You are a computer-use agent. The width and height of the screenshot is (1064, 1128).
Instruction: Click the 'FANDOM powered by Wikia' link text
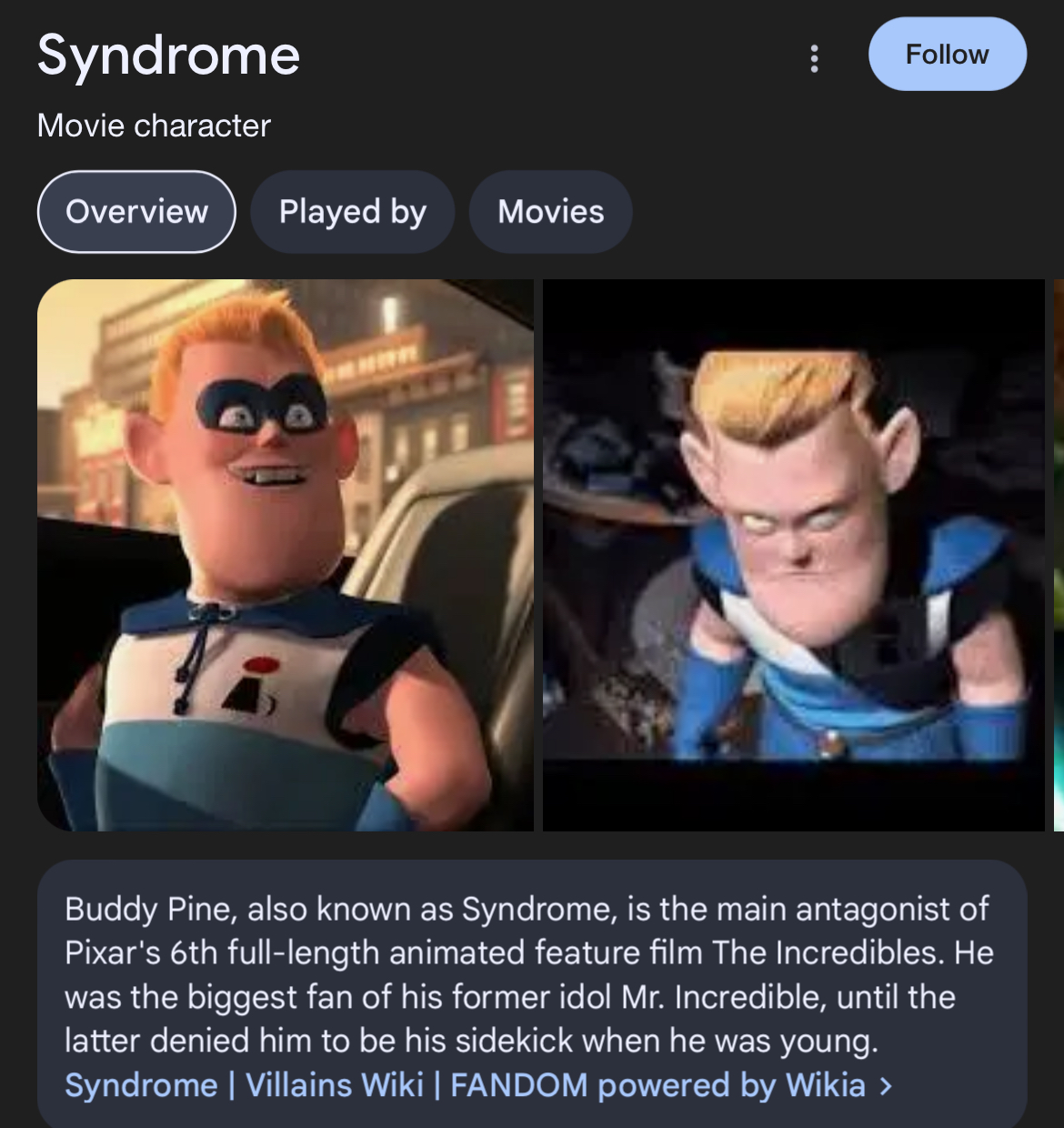pyautogui.click(x=657, y=1085)
